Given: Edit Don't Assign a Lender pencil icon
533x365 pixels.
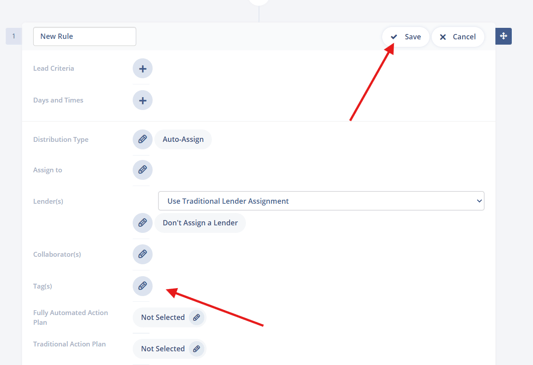Looking at the screenshot, I should click(x=142, y=223).
